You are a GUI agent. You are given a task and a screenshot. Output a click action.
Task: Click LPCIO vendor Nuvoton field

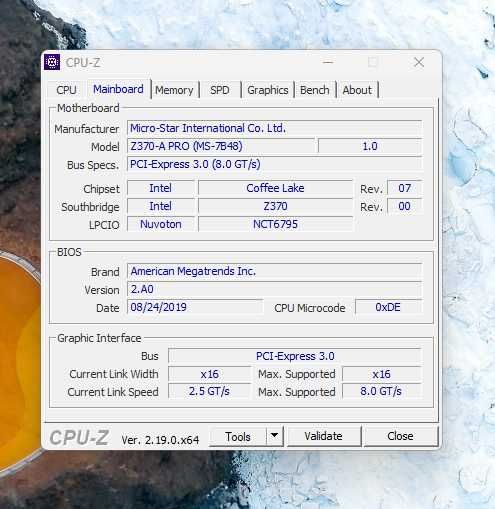(161, 224)
